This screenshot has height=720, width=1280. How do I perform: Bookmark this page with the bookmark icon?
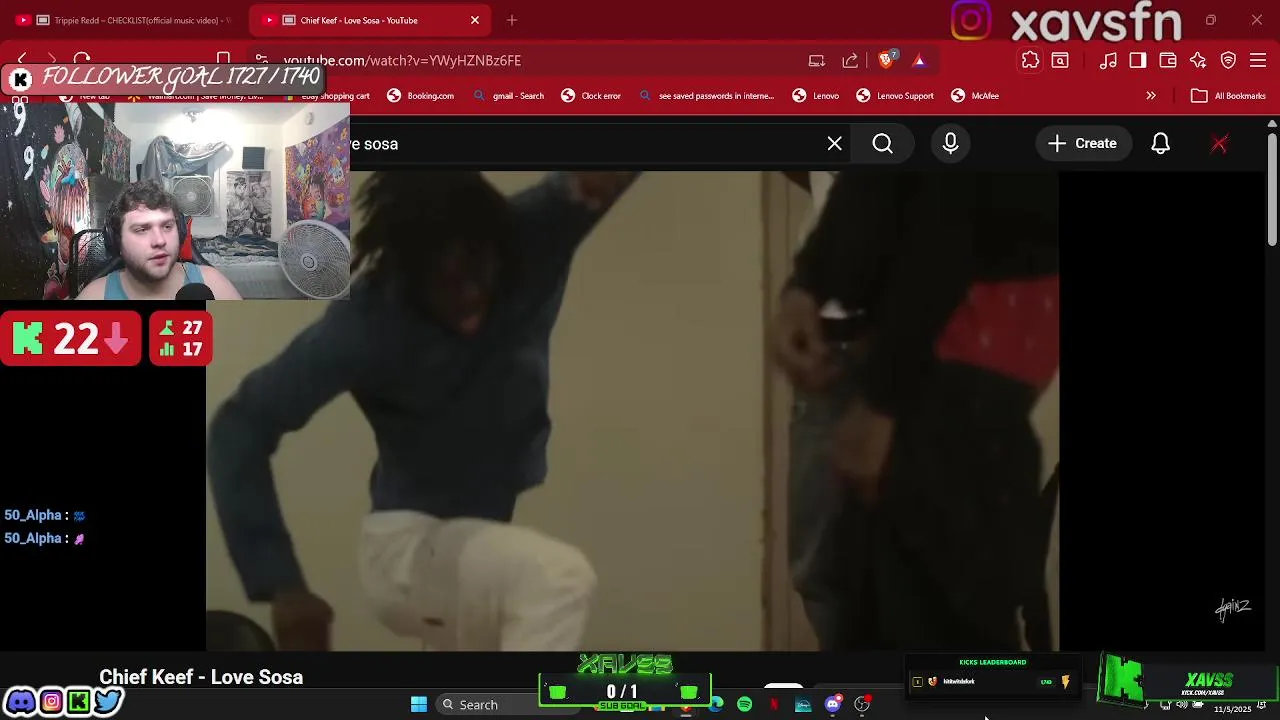point(224,60)
